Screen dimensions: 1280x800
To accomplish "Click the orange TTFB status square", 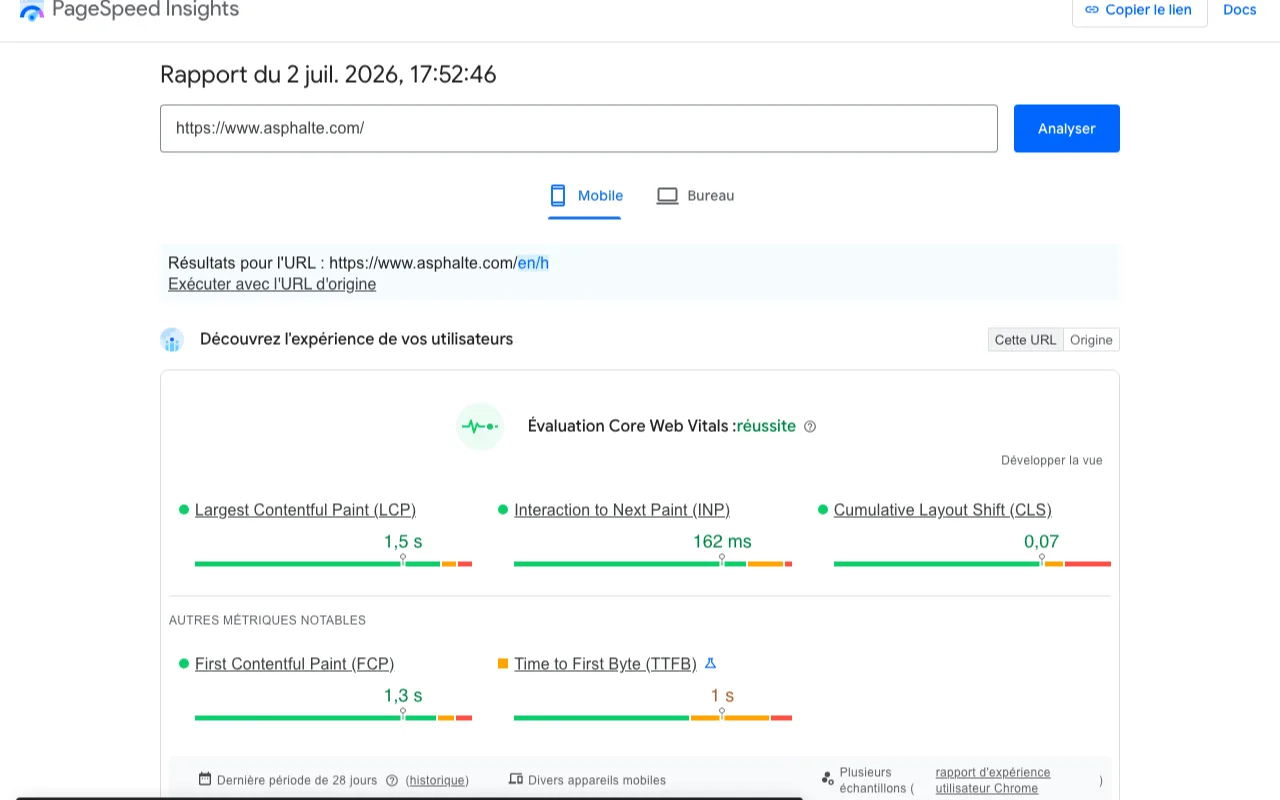I will (x=503, y=664).
